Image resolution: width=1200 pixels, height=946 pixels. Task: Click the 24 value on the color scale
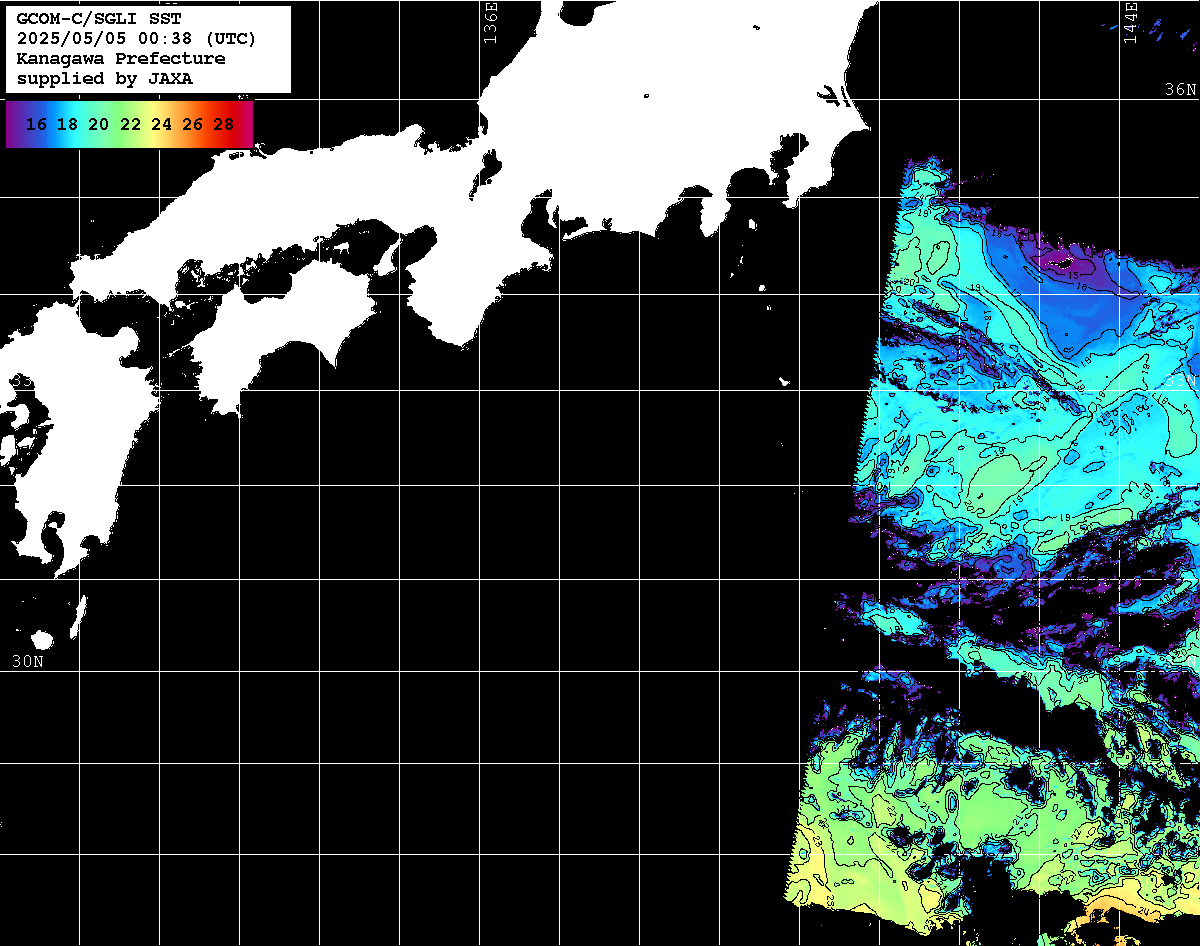click(161, 125)
